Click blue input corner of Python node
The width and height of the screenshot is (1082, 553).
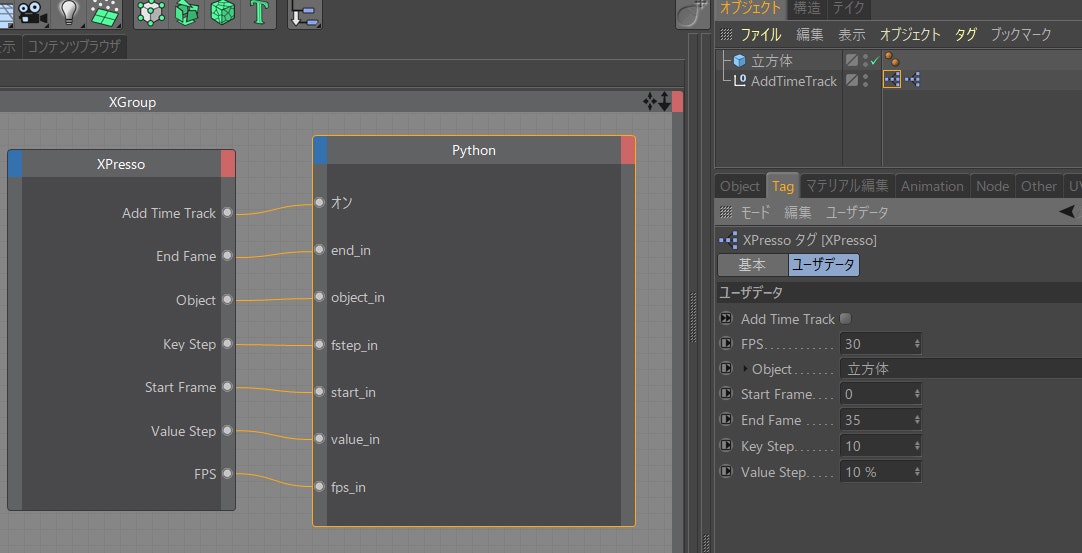(x=320, y=151)
